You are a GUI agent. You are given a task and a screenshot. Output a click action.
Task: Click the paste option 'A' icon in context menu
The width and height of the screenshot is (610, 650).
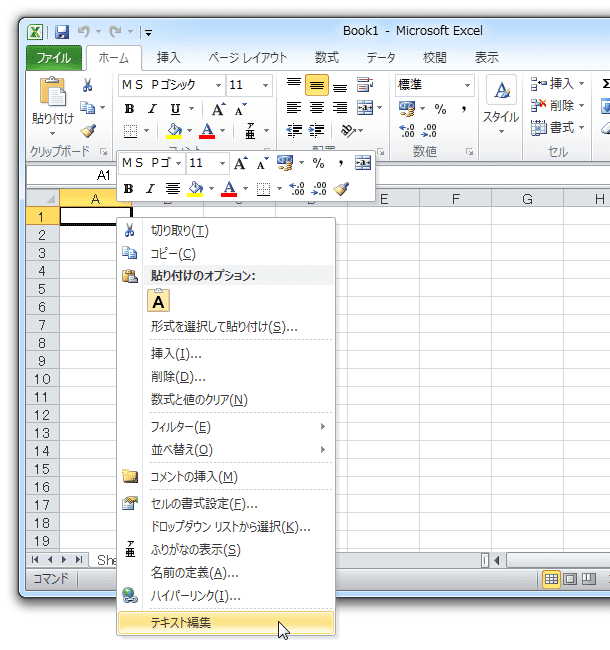point(158,300)
